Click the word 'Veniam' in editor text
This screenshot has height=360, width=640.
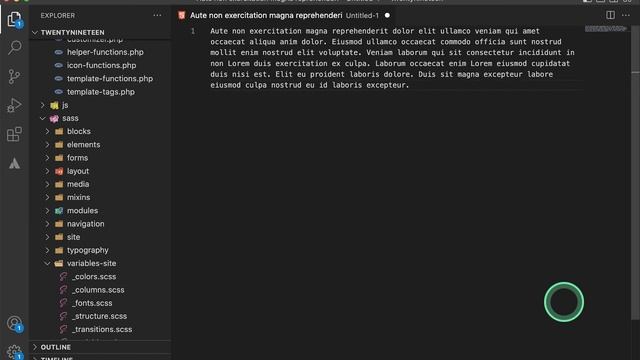[379, 53]
